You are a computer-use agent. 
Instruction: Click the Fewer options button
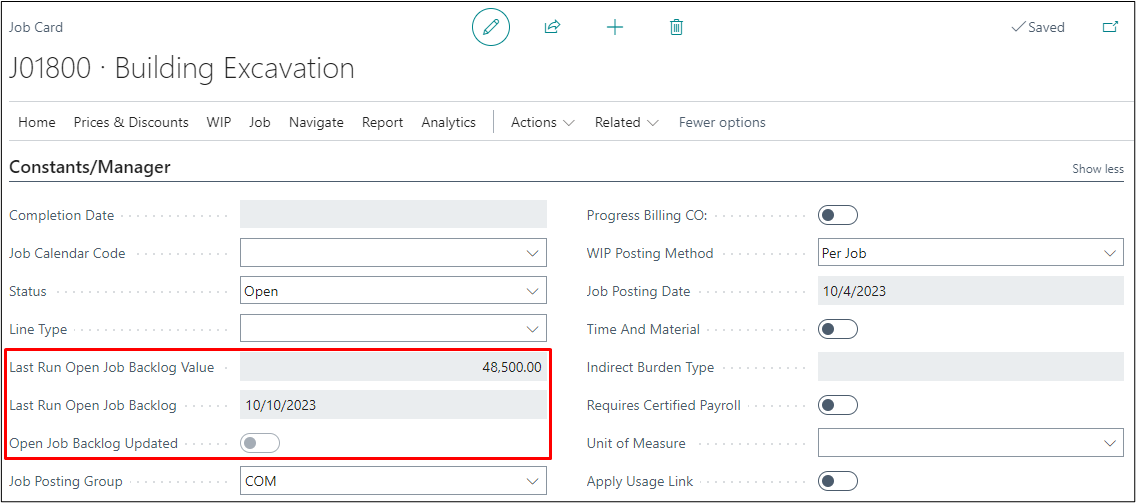(722, 122)
